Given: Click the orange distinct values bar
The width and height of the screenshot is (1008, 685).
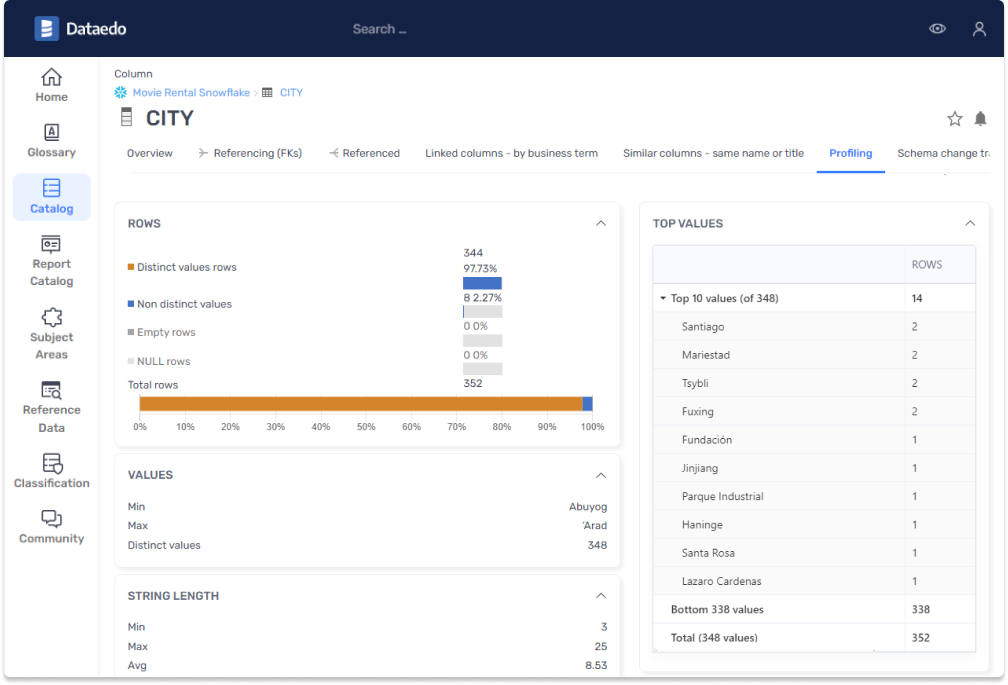Looking at the screenshot, I should [x=360, y=404].
